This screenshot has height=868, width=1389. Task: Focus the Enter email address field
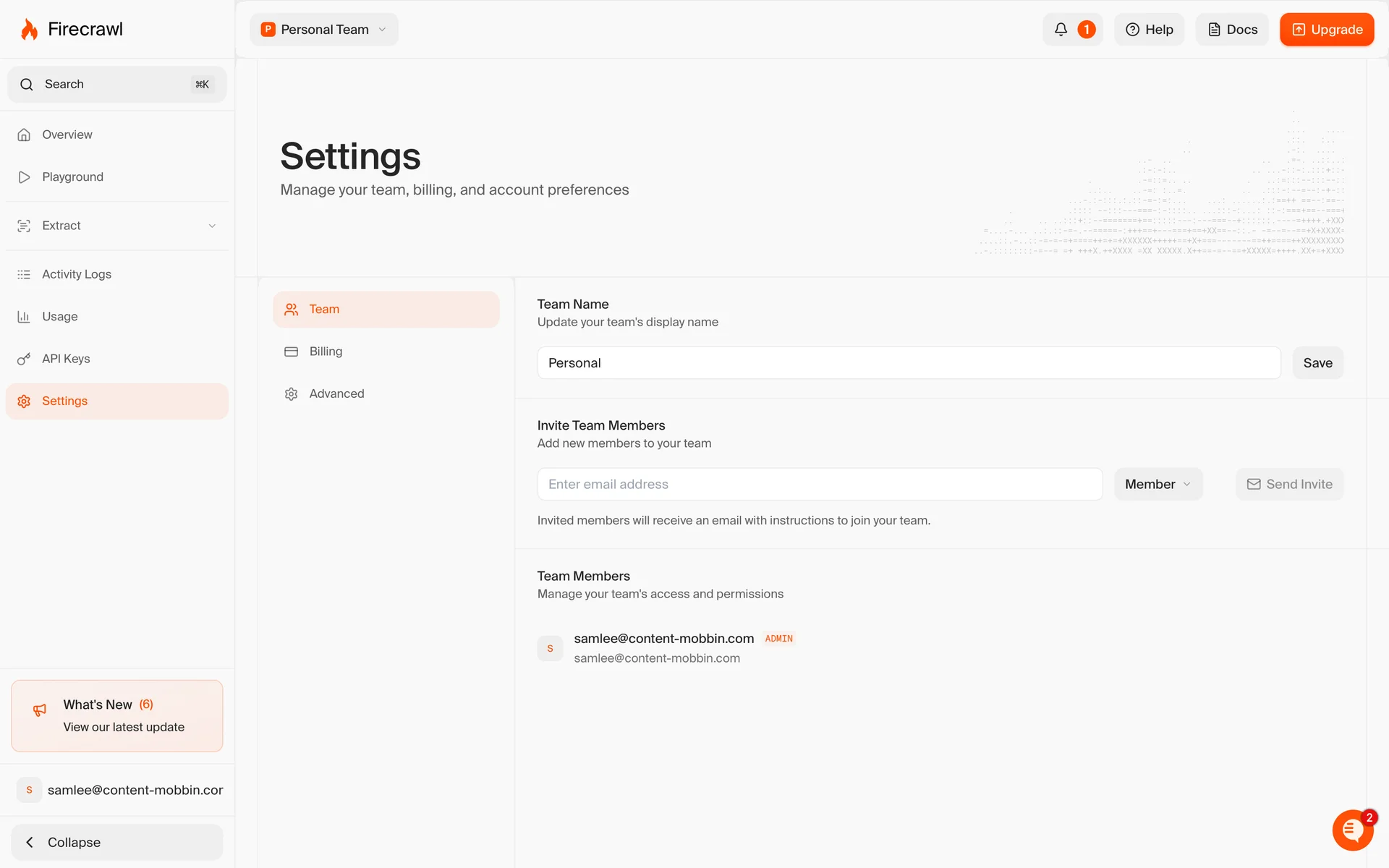tap(819, 485)
